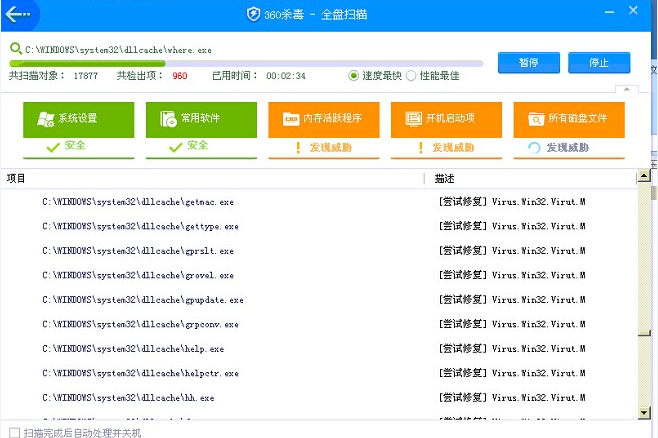Select the best performance (性能最佳) radio option

pos(411,75)
